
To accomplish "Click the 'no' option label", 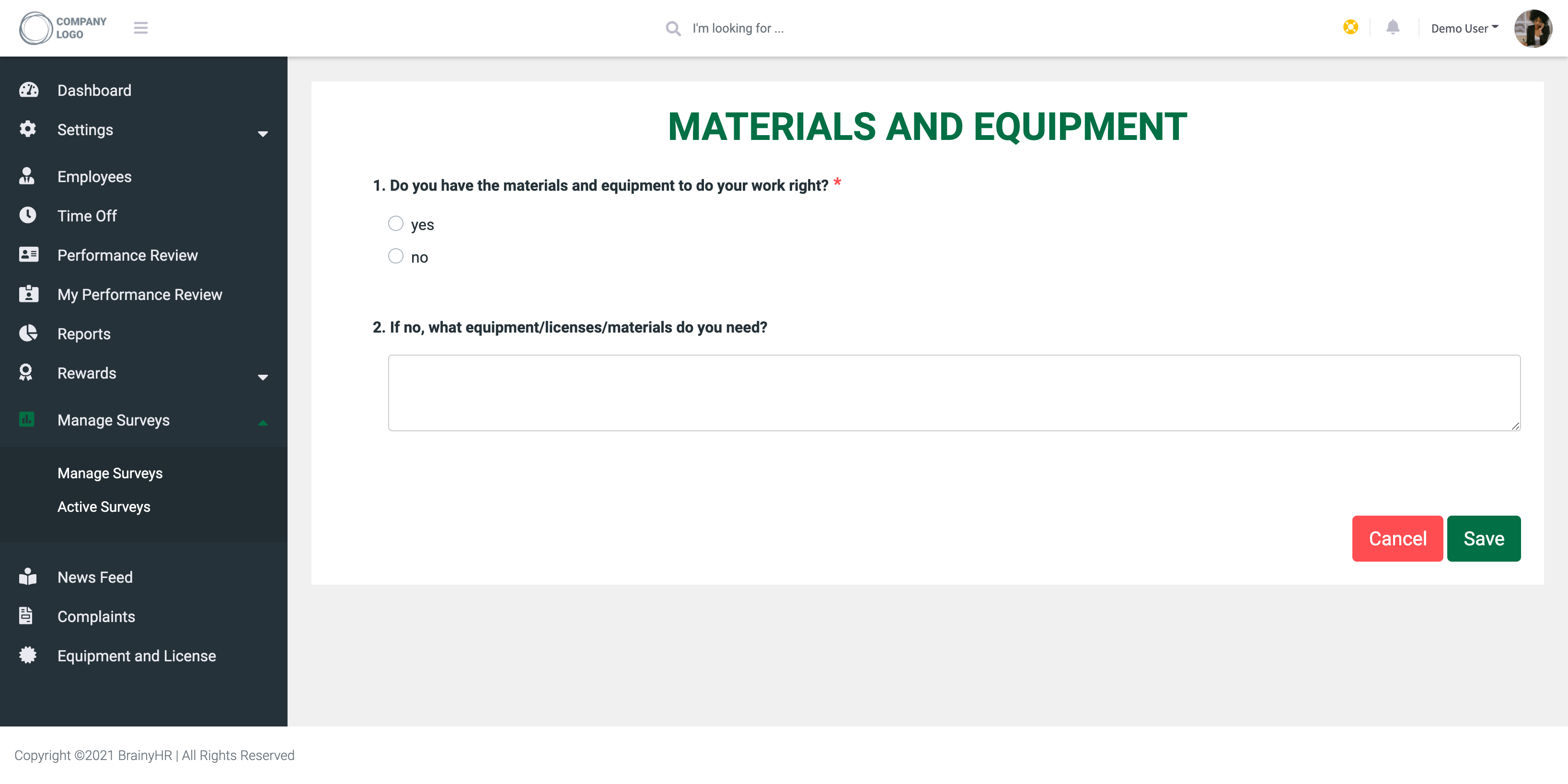I will (419, 257).
